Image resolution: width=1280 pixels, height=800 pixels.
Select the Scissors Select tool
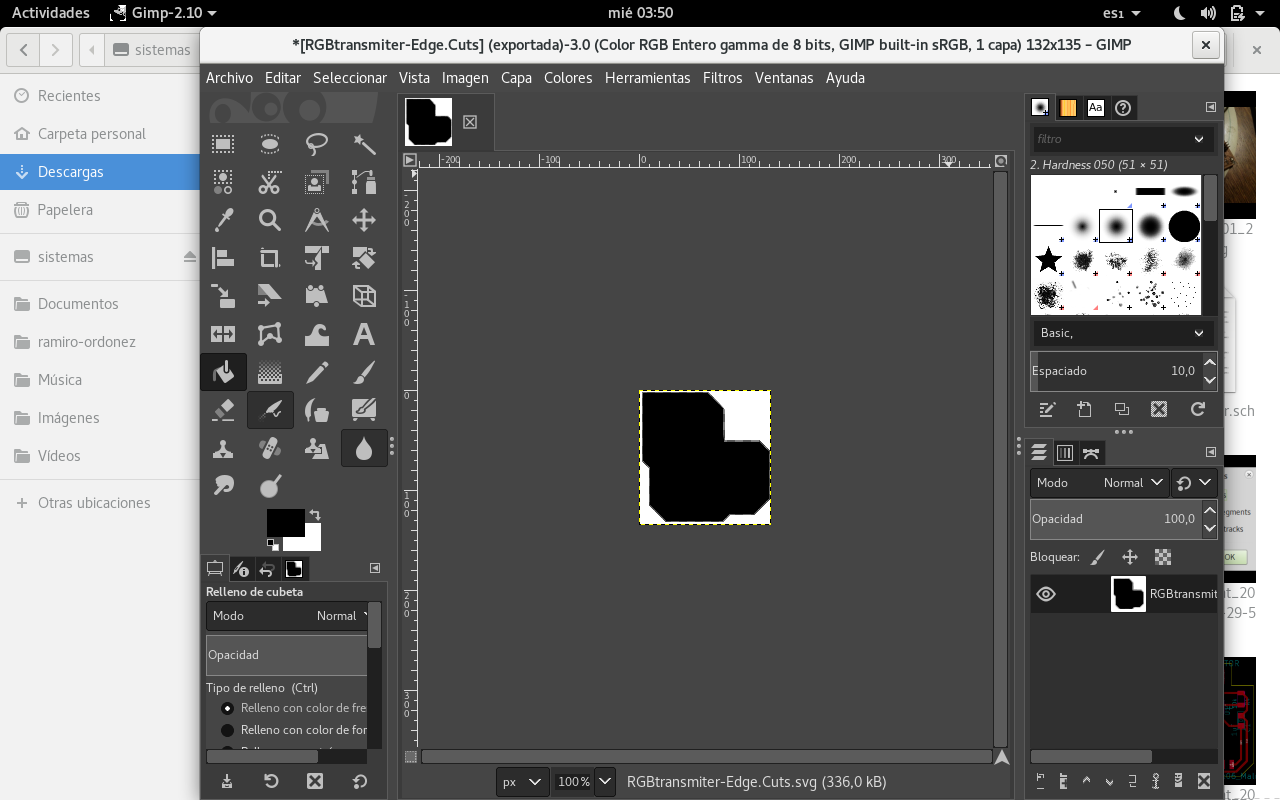pyautogui.click(x=270, y=182)
